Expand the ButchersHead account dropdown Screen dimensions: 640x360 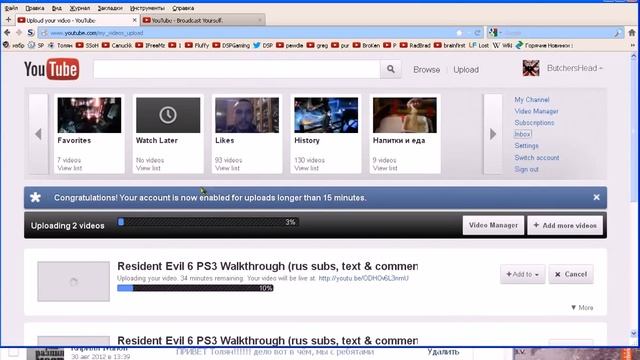tap(575, 68)
